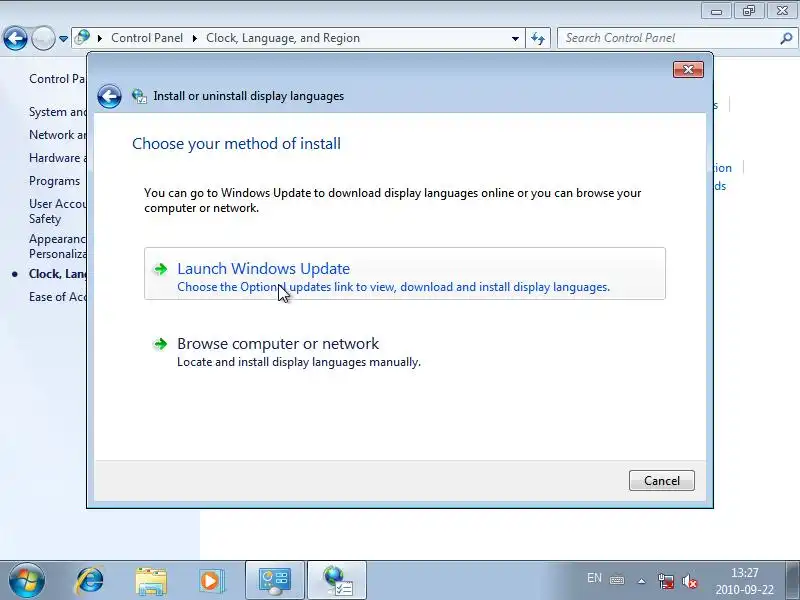This screenshot has width=800, height=600.
Task: Switch to the display languages taskbar button
Action: click(337, 581)
